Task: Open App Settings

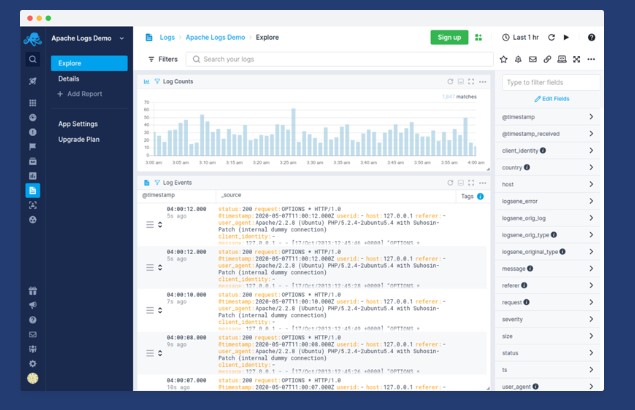Action: pos(78,124)
